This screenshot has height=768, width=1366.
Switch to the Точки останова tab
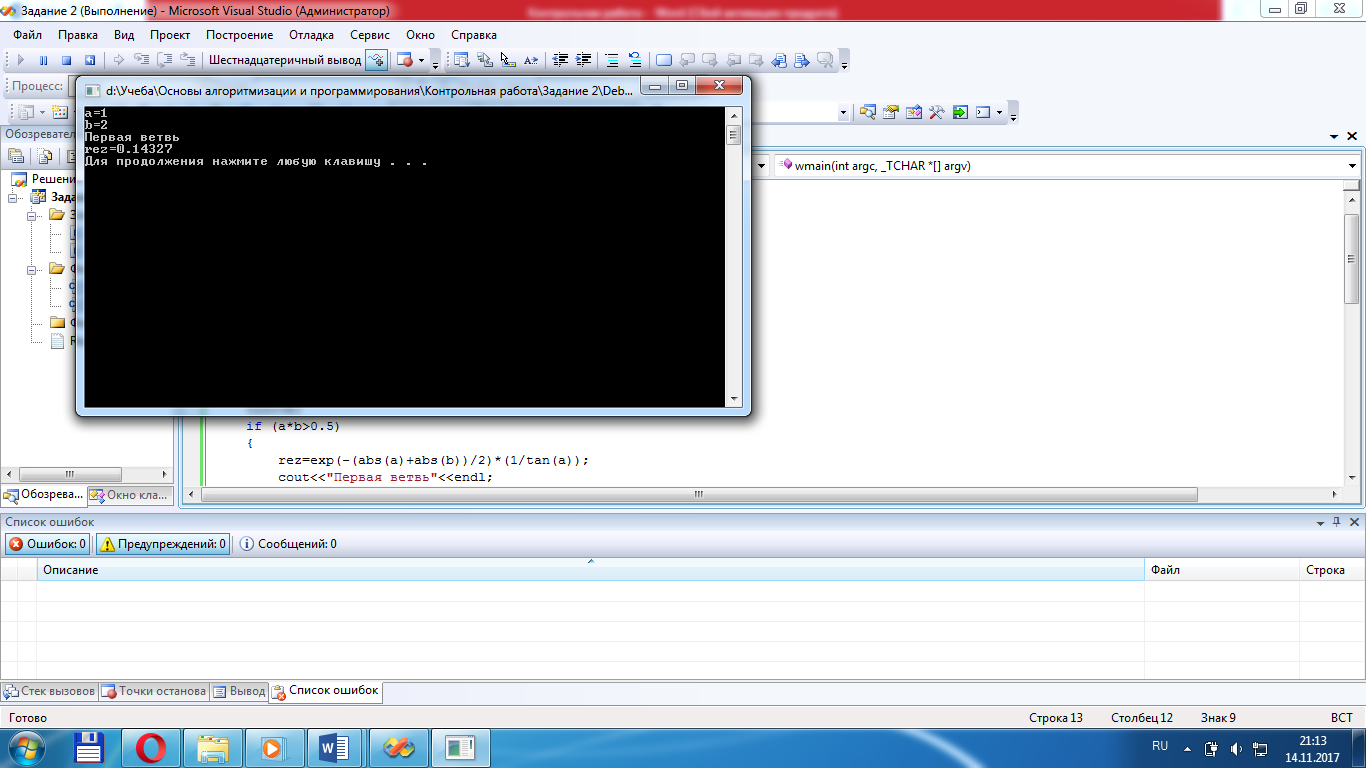154,691
